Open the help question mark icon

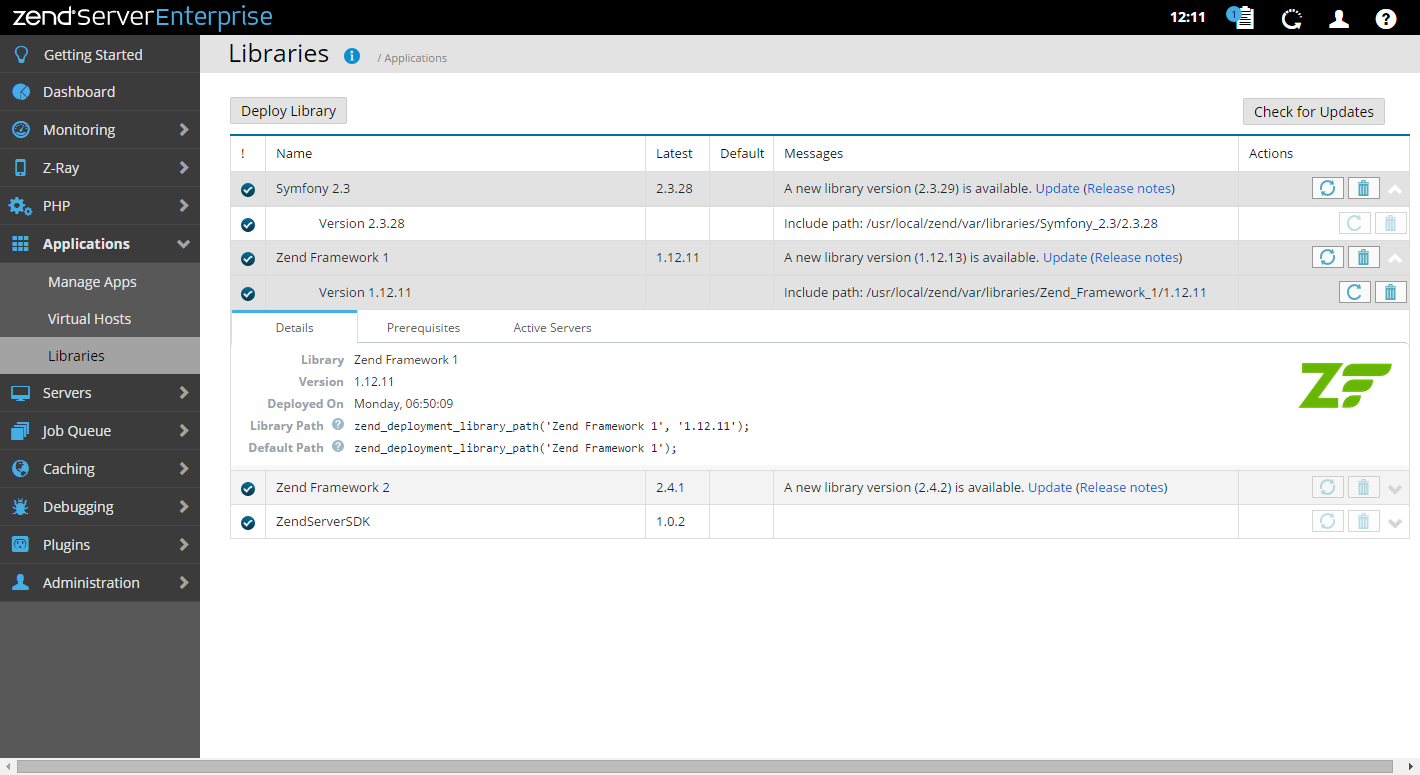pos(1385,18)
